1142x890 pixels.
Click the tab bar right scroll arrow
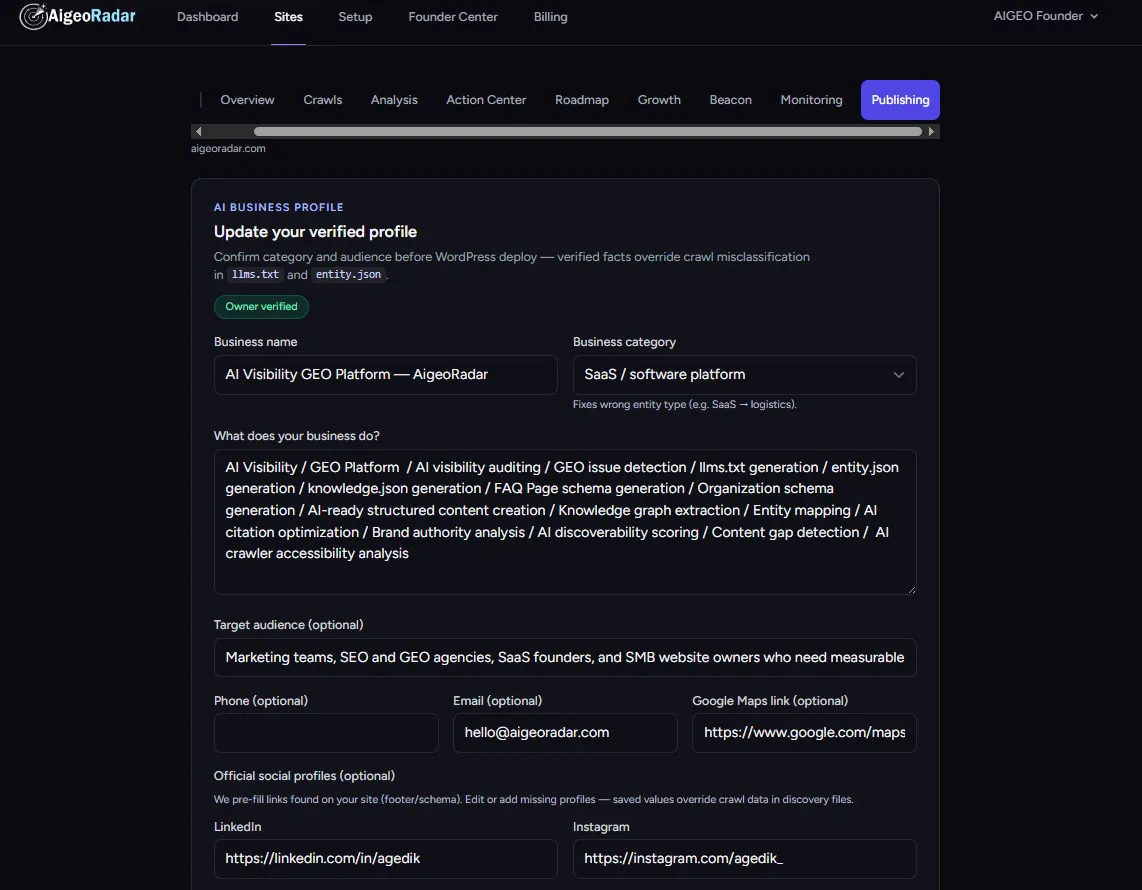tap(931, 132)
